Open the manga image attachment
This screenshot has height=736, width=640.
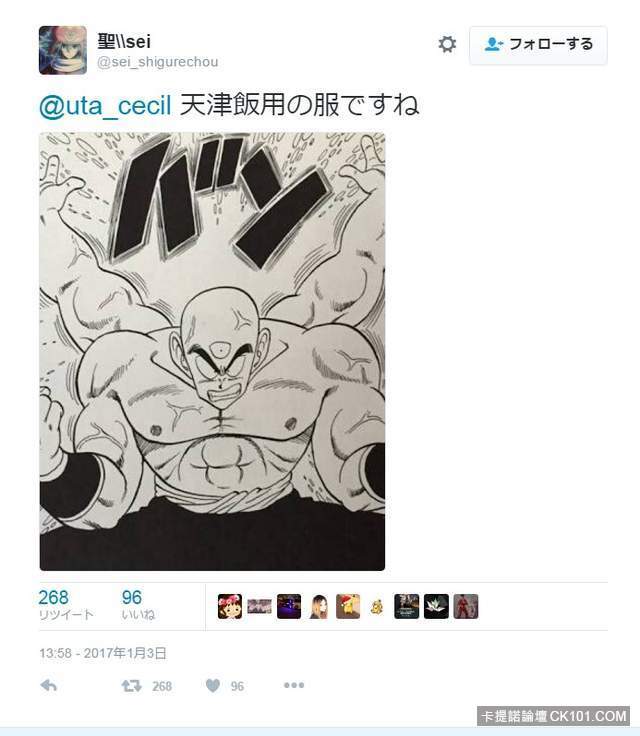212,352
